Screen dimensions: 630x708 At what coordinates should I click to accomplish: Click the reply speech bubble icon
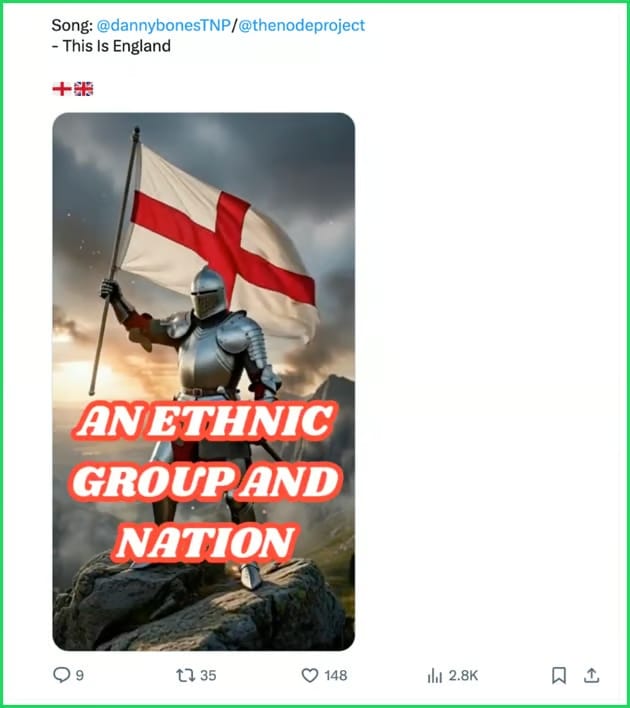(61, 675)
